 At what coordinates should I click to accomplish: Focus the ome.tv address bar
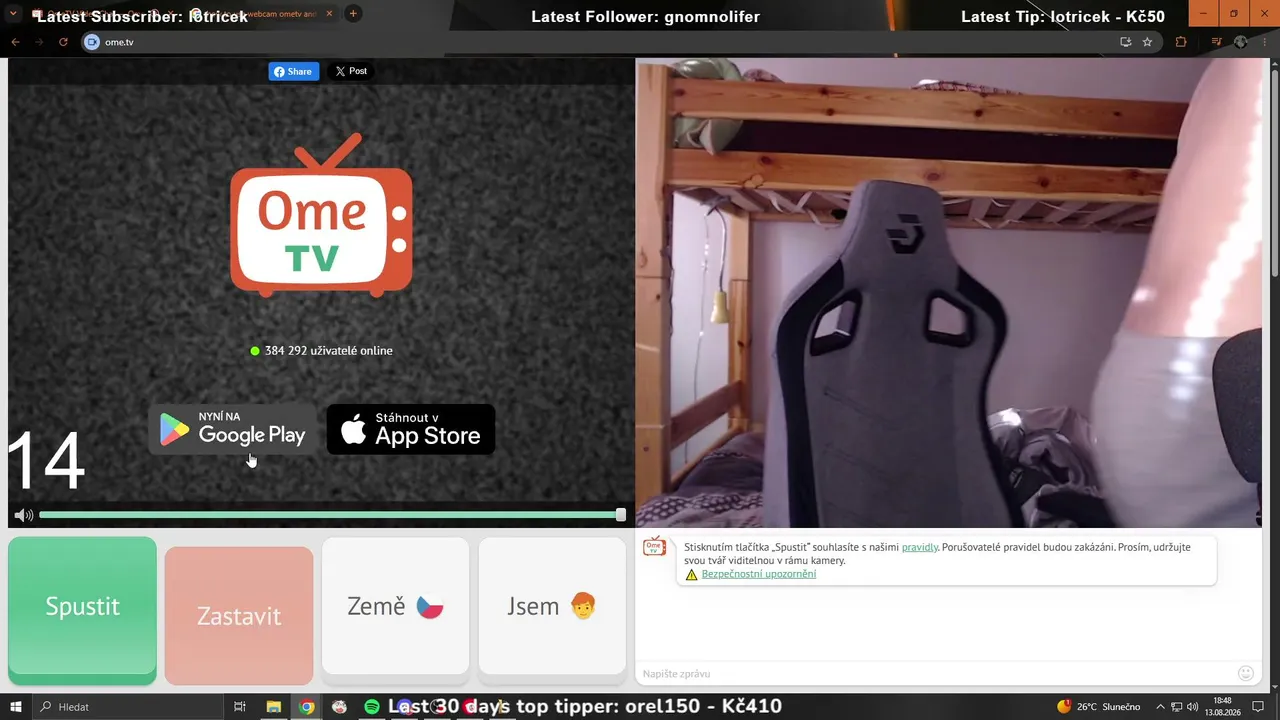[620, 42]
